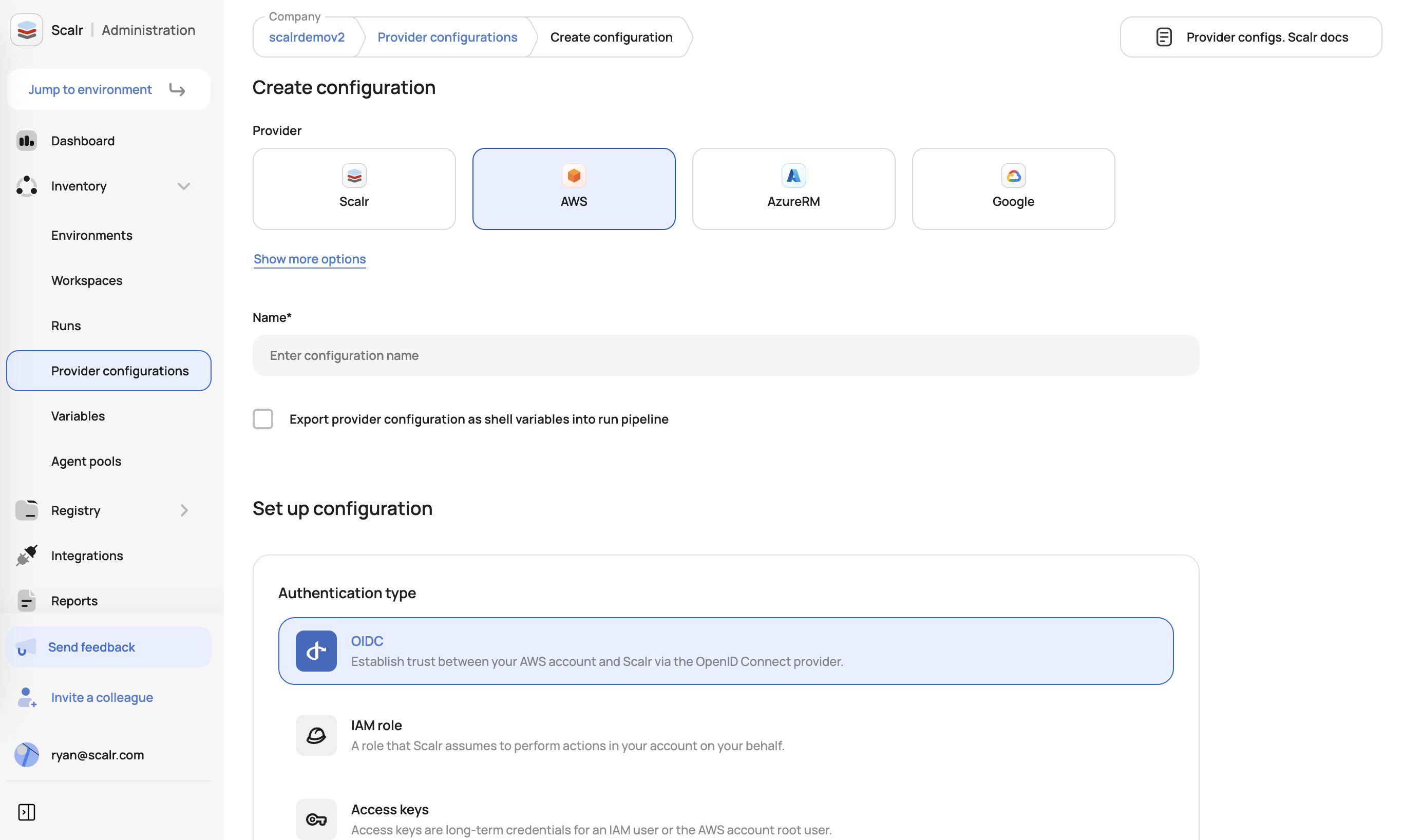1403x840 pixels.
Task: Click Administration label in header
Action: pos(148,30)
